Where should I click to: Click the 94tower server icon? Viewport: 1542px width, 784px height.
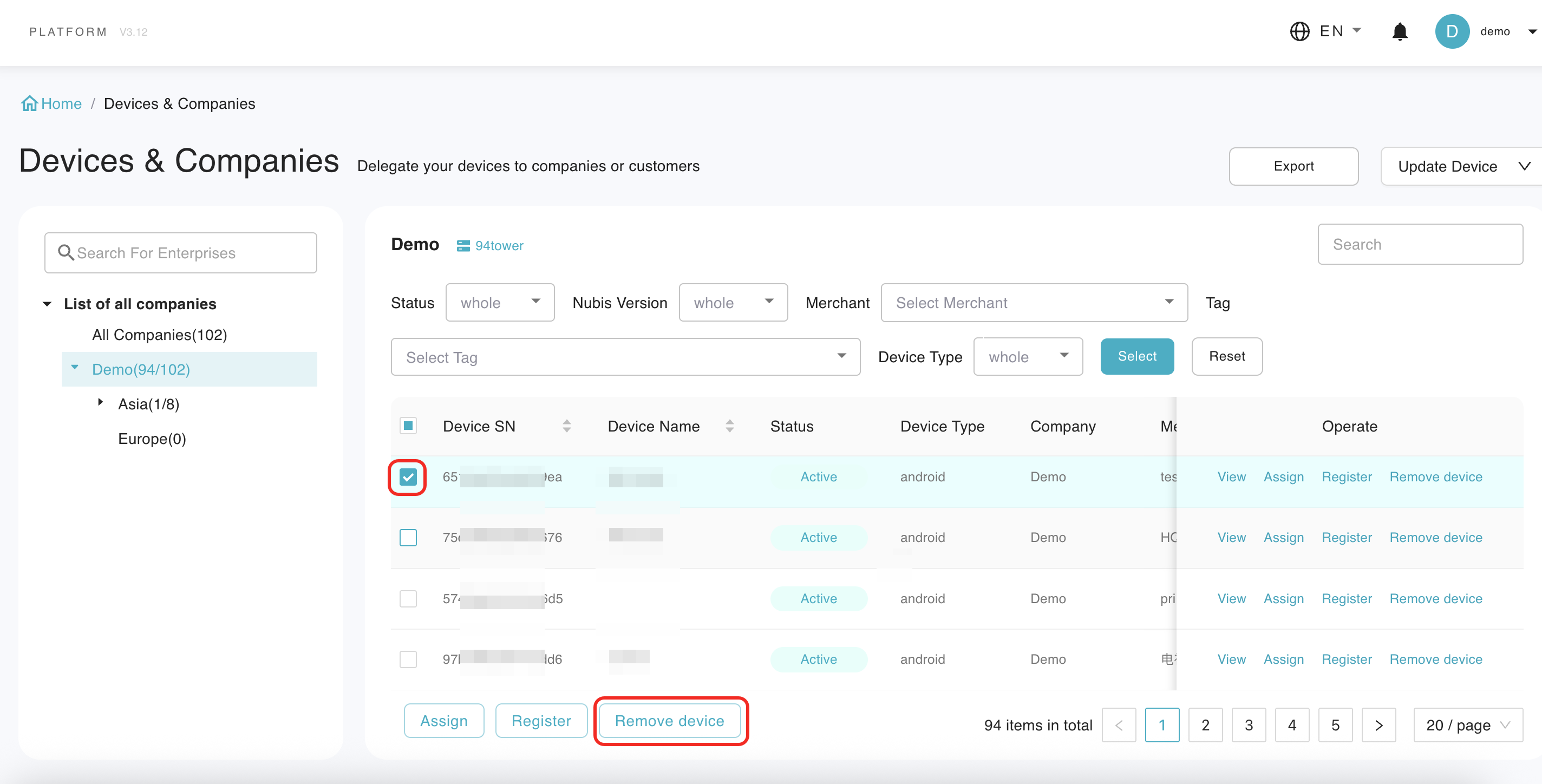coord(463,246)
